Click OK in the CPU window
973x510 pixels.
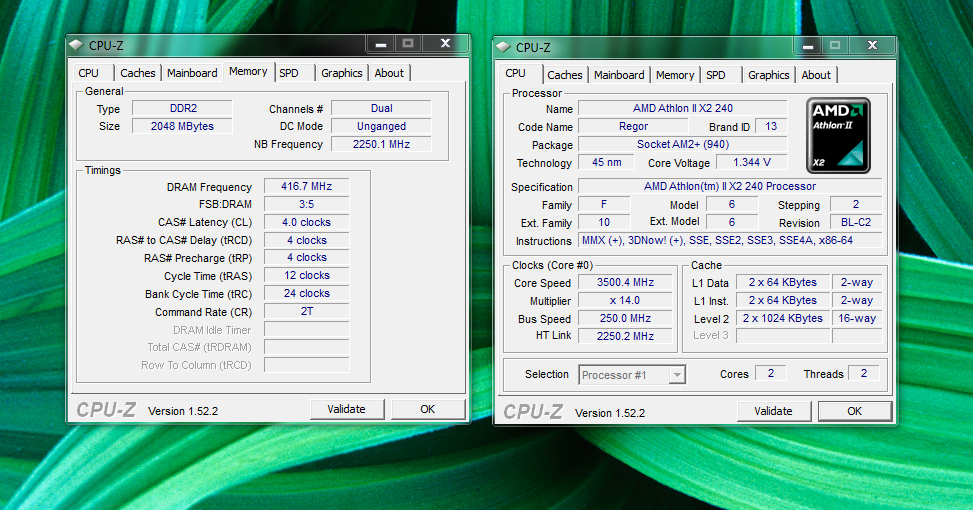coord(854,411)
